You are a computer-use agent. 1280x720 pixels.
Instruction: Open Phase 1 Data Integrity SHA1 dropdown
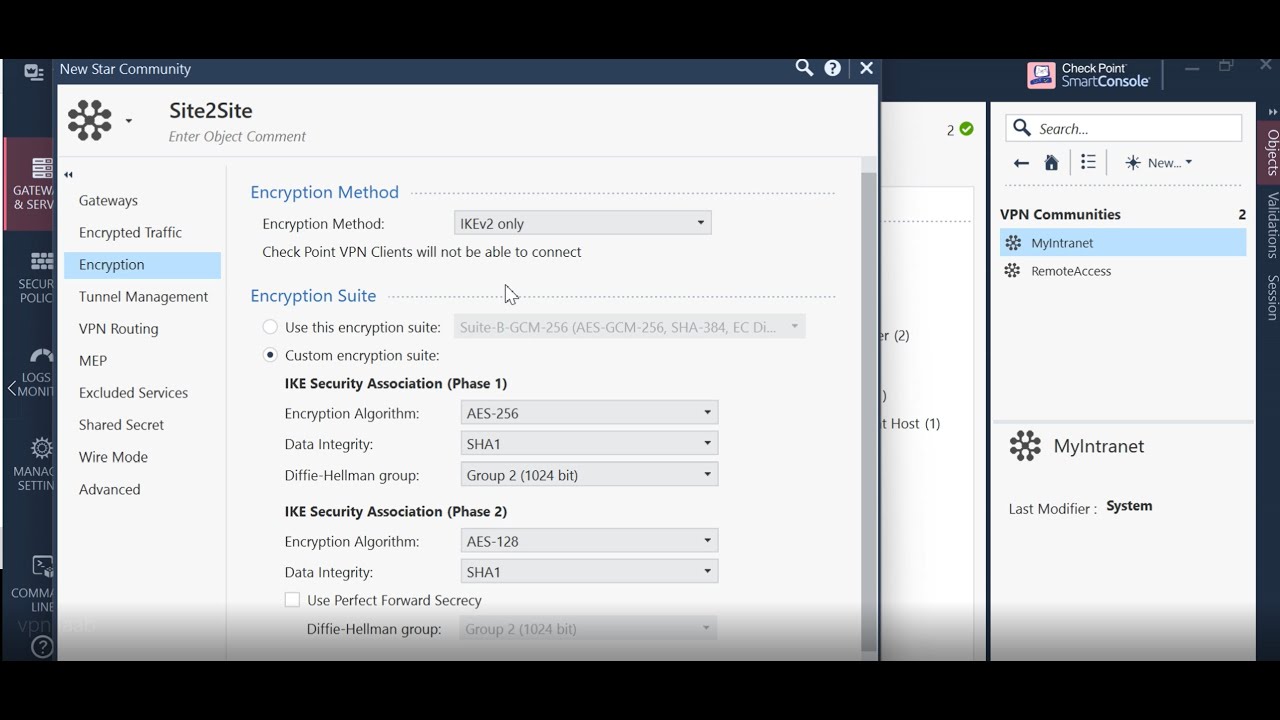pos(589,443)
